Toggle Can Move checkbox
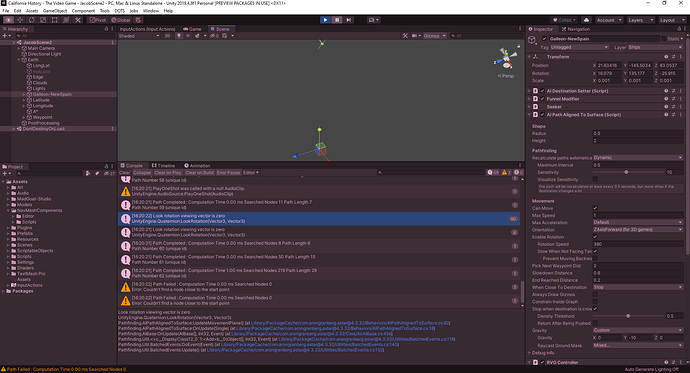Screen dimensions: 690x373 pyautogui.click(x=595, y=208)
